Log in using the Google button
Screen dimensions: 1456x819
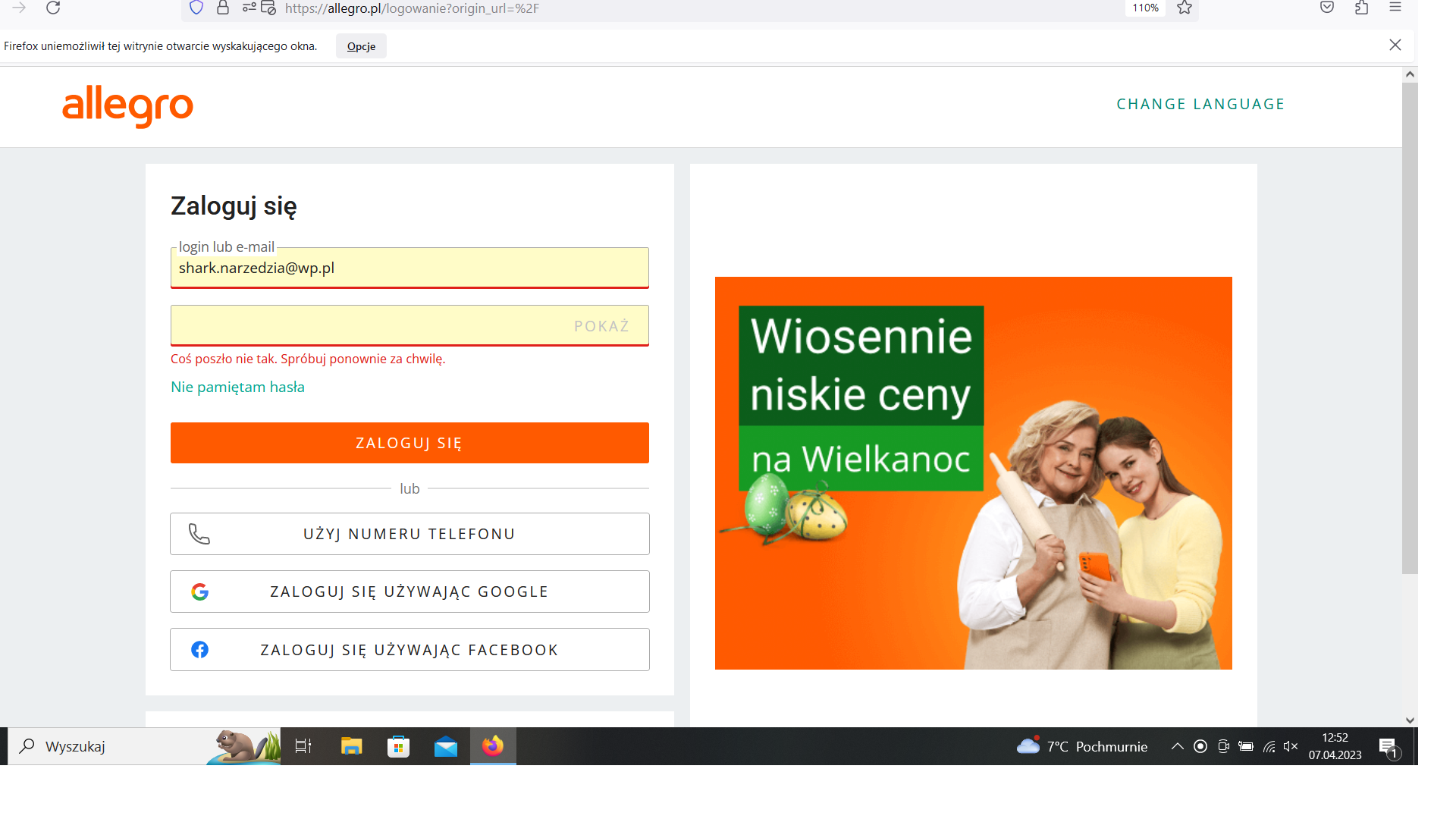(x=409, y=591)
